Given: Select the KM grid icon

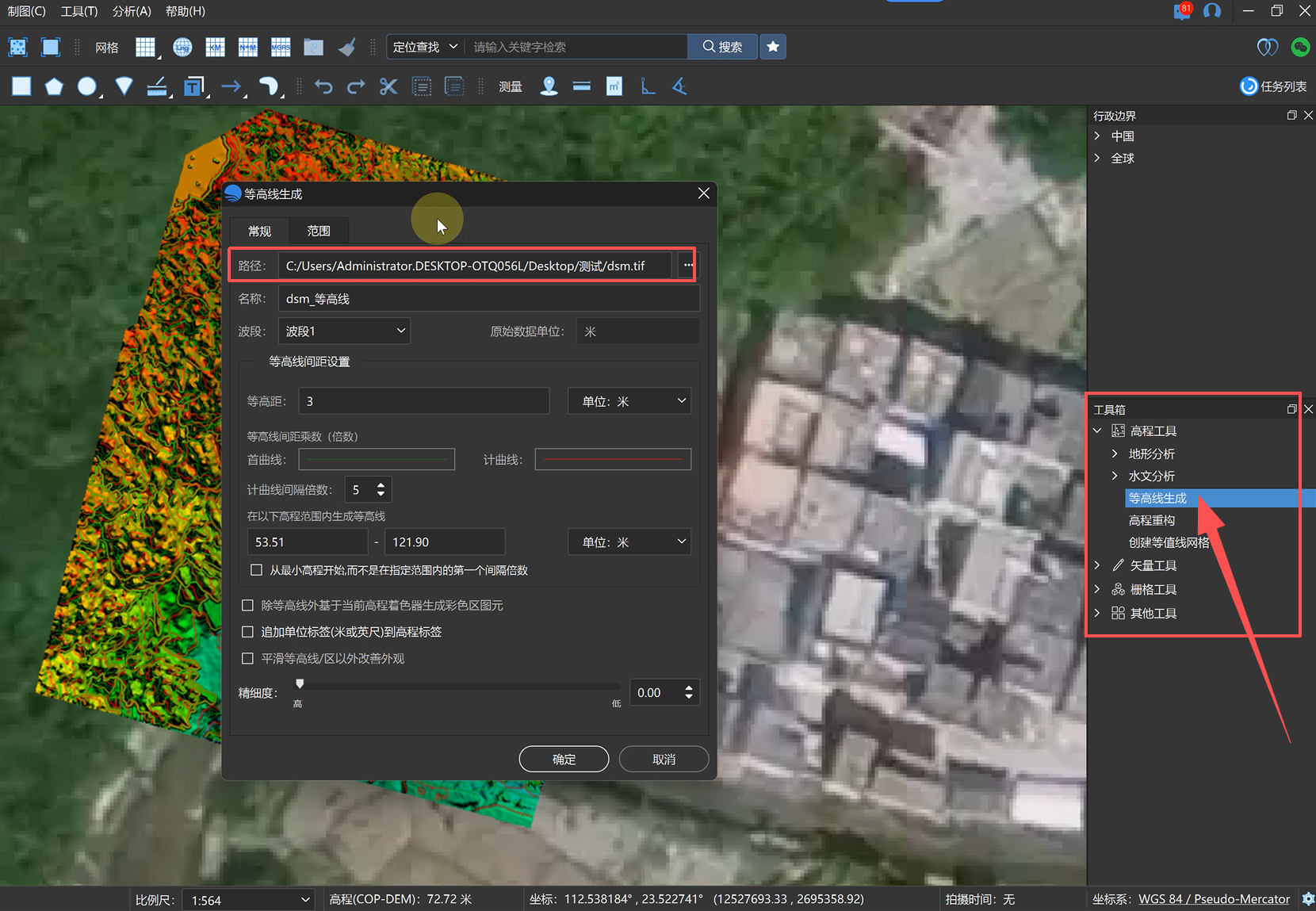Looking at the screenshot, I should click(x=215, y=47).
